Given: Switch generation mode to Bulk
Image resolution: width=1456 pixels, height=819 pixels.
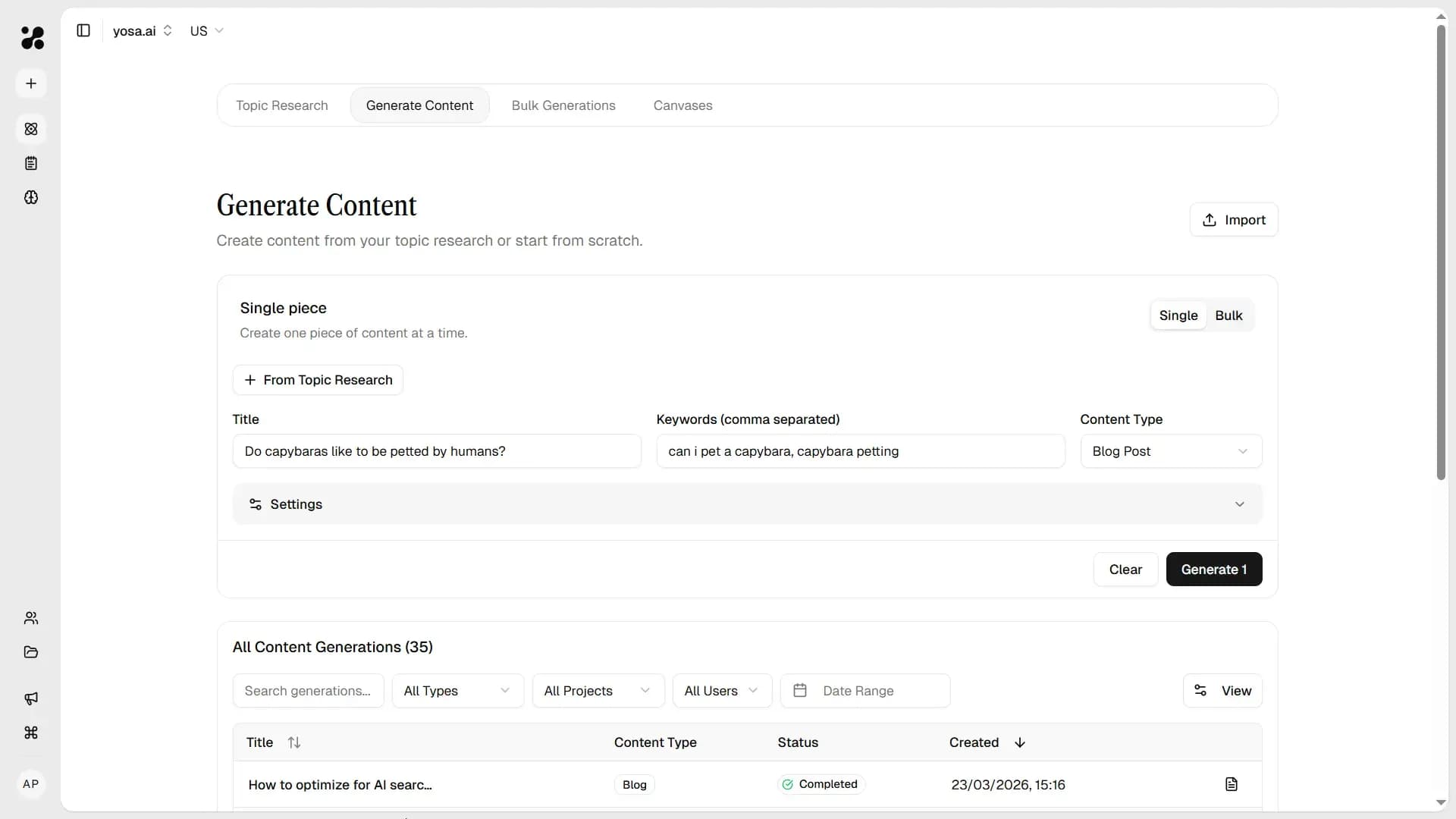Looking at the screenshot, I should (x=1228, y=315).
